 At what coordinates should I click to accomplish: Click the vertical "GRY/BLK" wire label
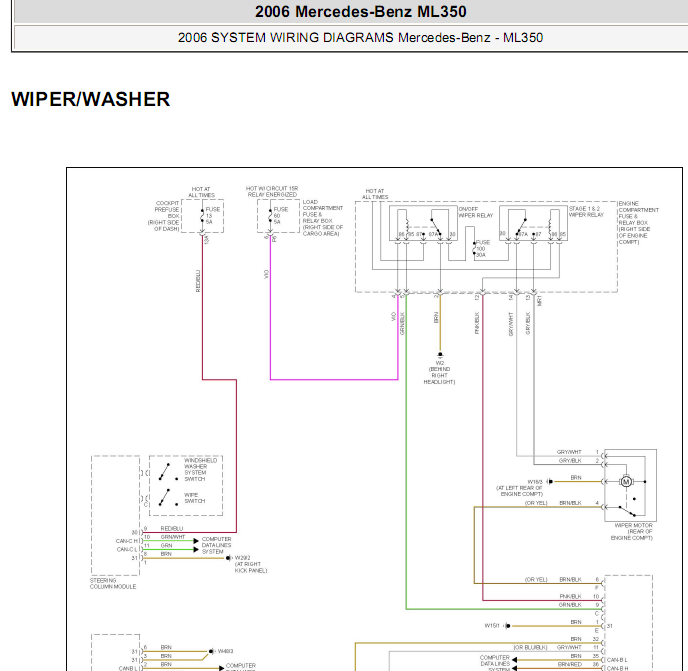click(528, 323)
